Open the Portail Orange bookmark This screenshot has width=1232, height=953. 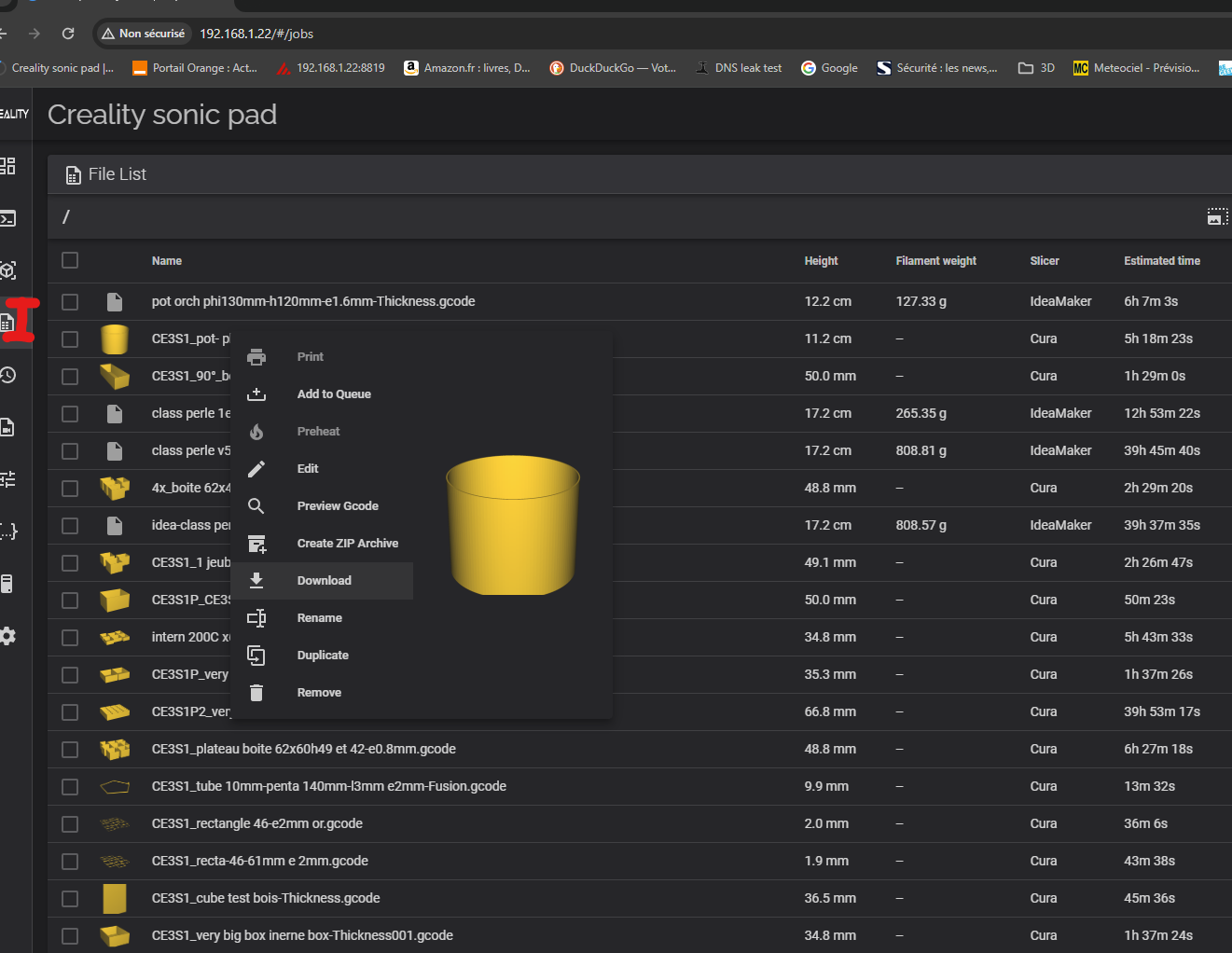pos(195,68)
